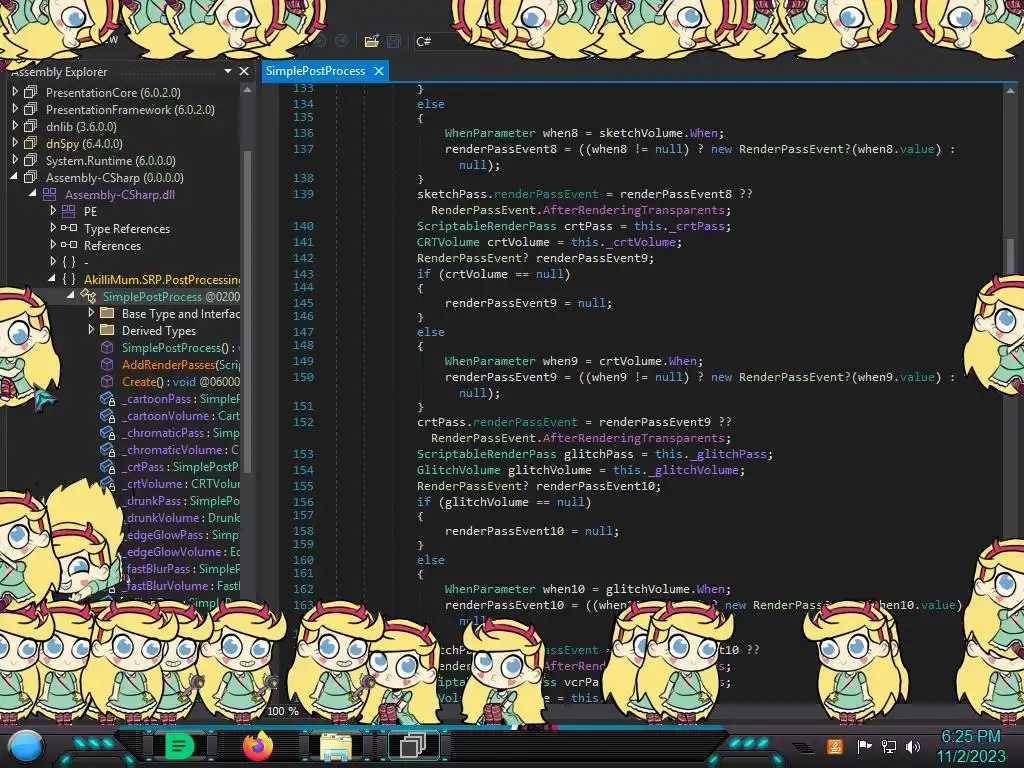Screen dimensions: 1024x768
Task: Click the _chromaticPass field icon
Action: [x=107, y=432]
